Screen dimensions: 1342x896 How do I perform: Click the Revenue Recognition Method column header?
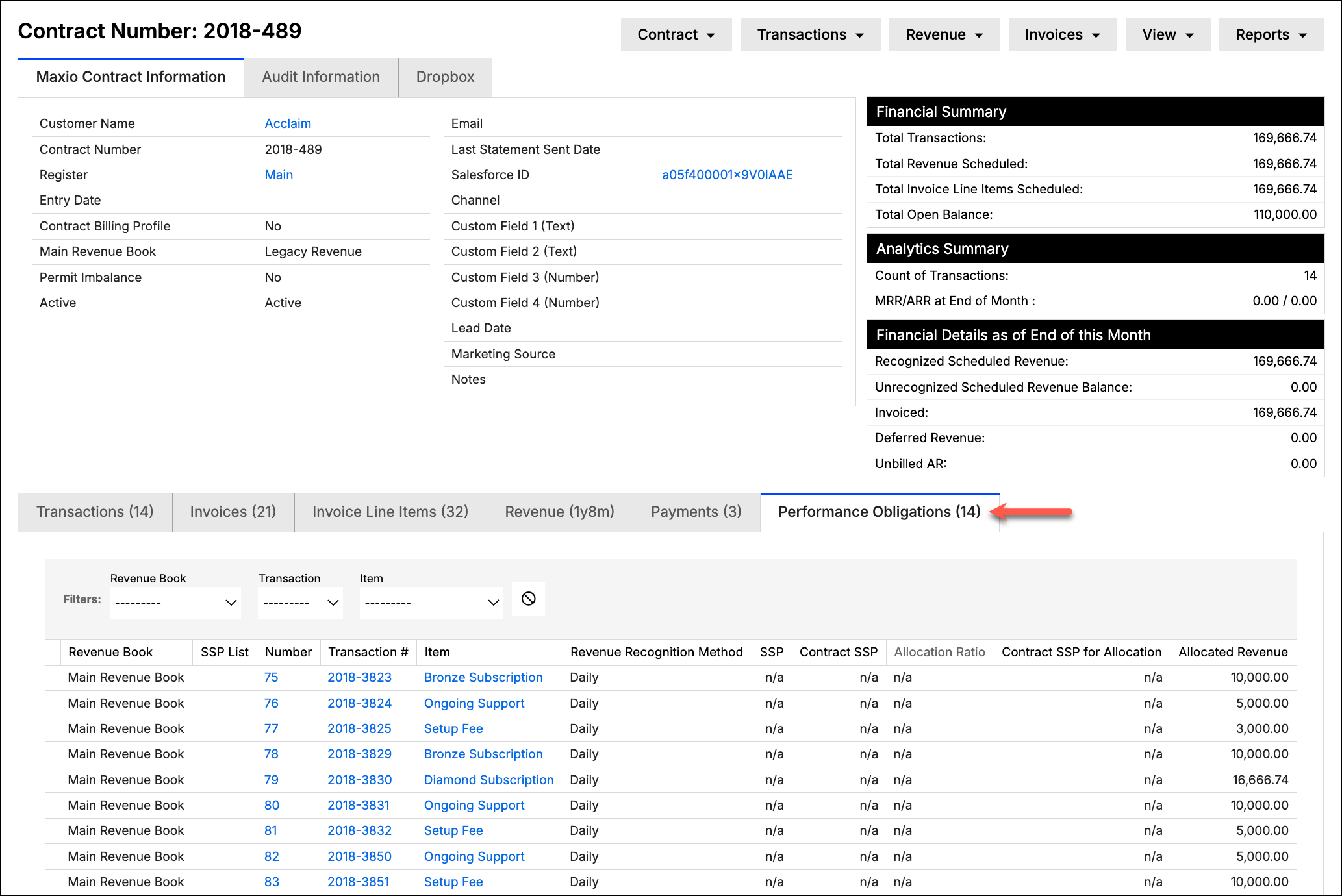657,652
